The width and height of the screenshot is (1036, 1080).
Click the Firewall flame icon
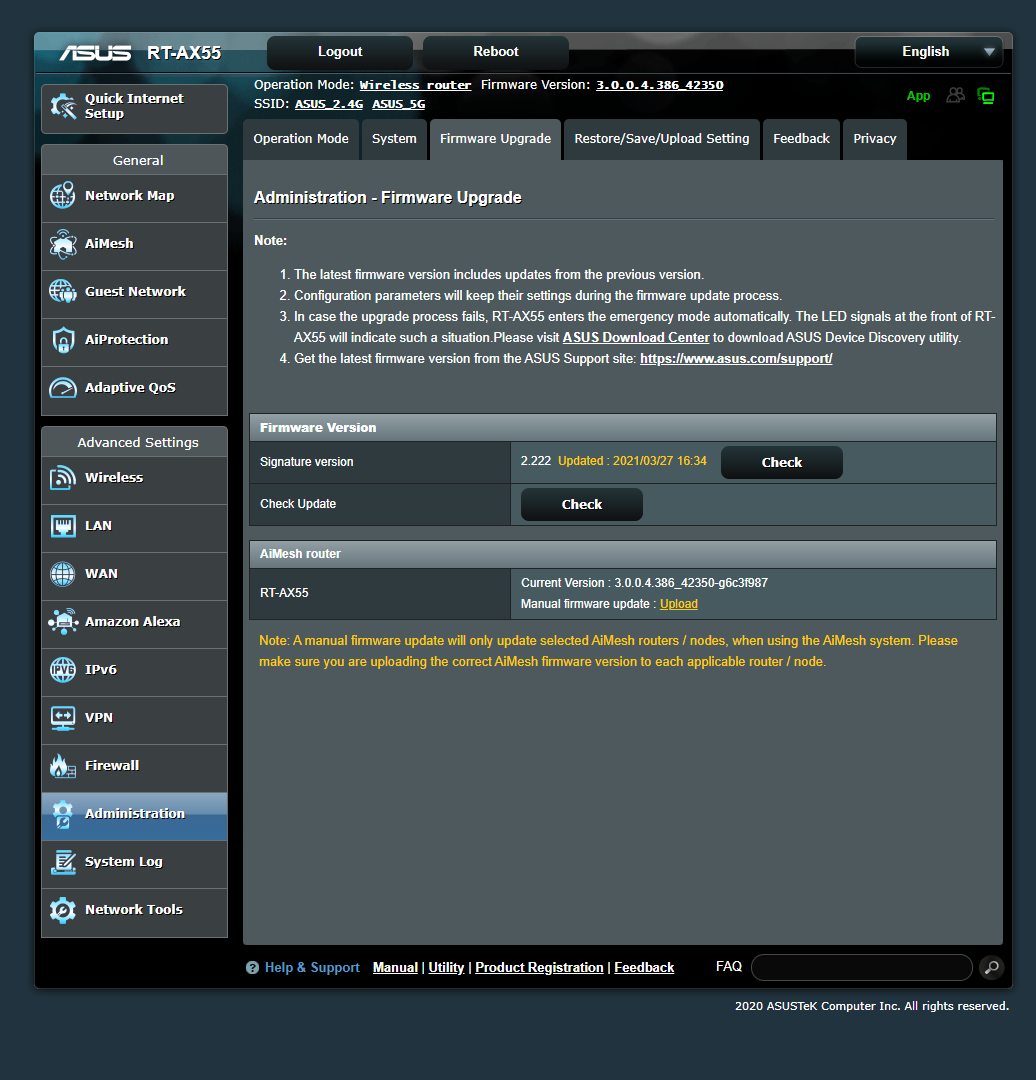63,766
